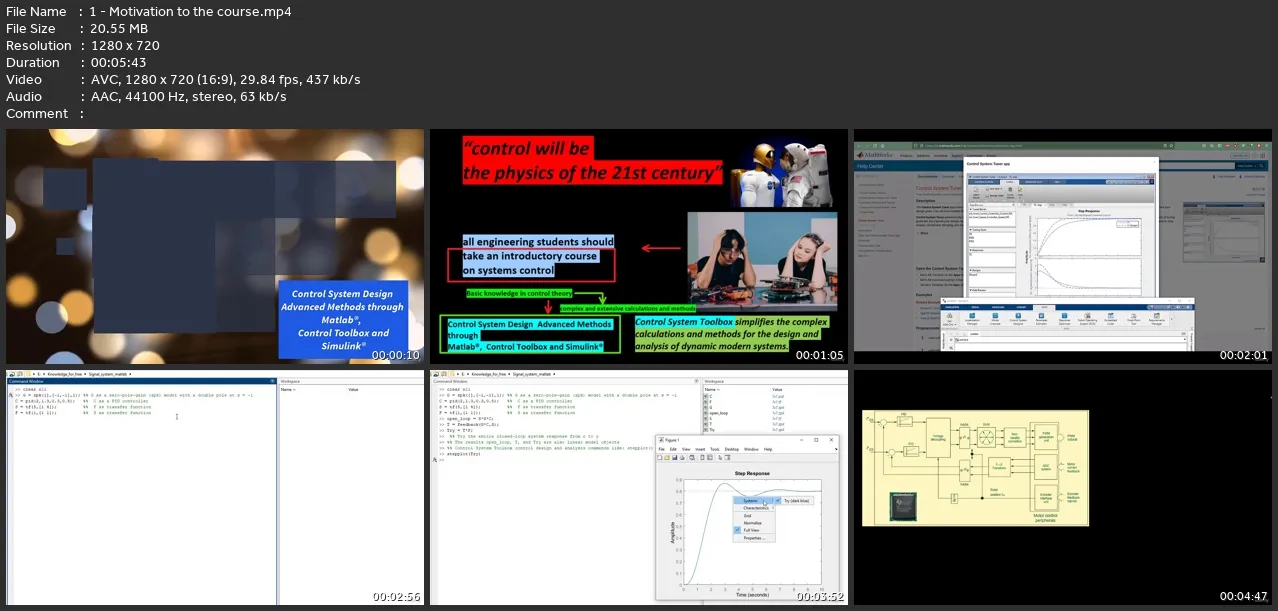Open thumbnail at timestamp 00:00:10

point(215,246)
